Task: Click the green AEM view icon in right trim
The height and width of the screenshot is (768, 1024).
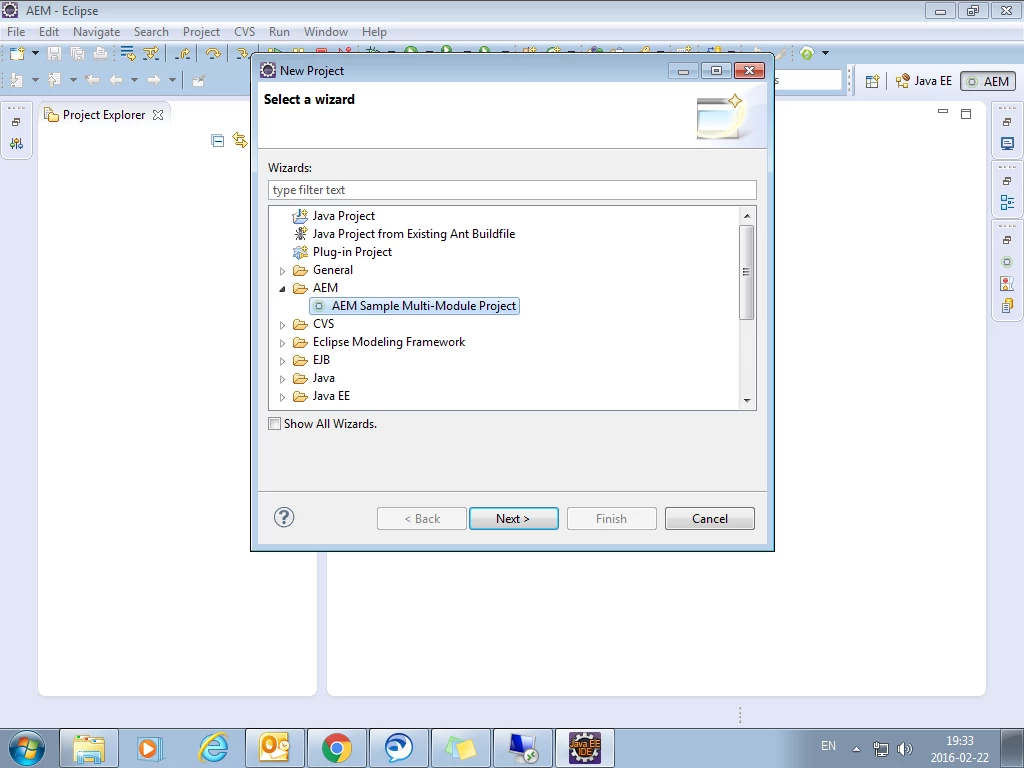Action: 1007,262
